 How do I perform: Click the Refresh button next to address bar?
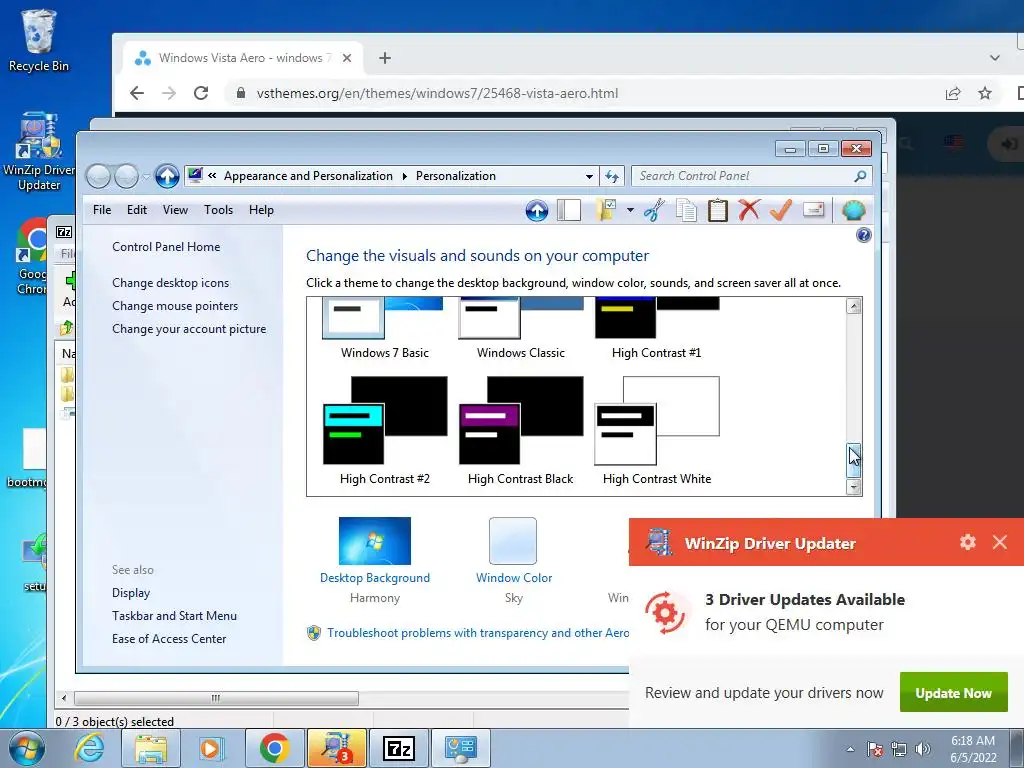[612, 176]
